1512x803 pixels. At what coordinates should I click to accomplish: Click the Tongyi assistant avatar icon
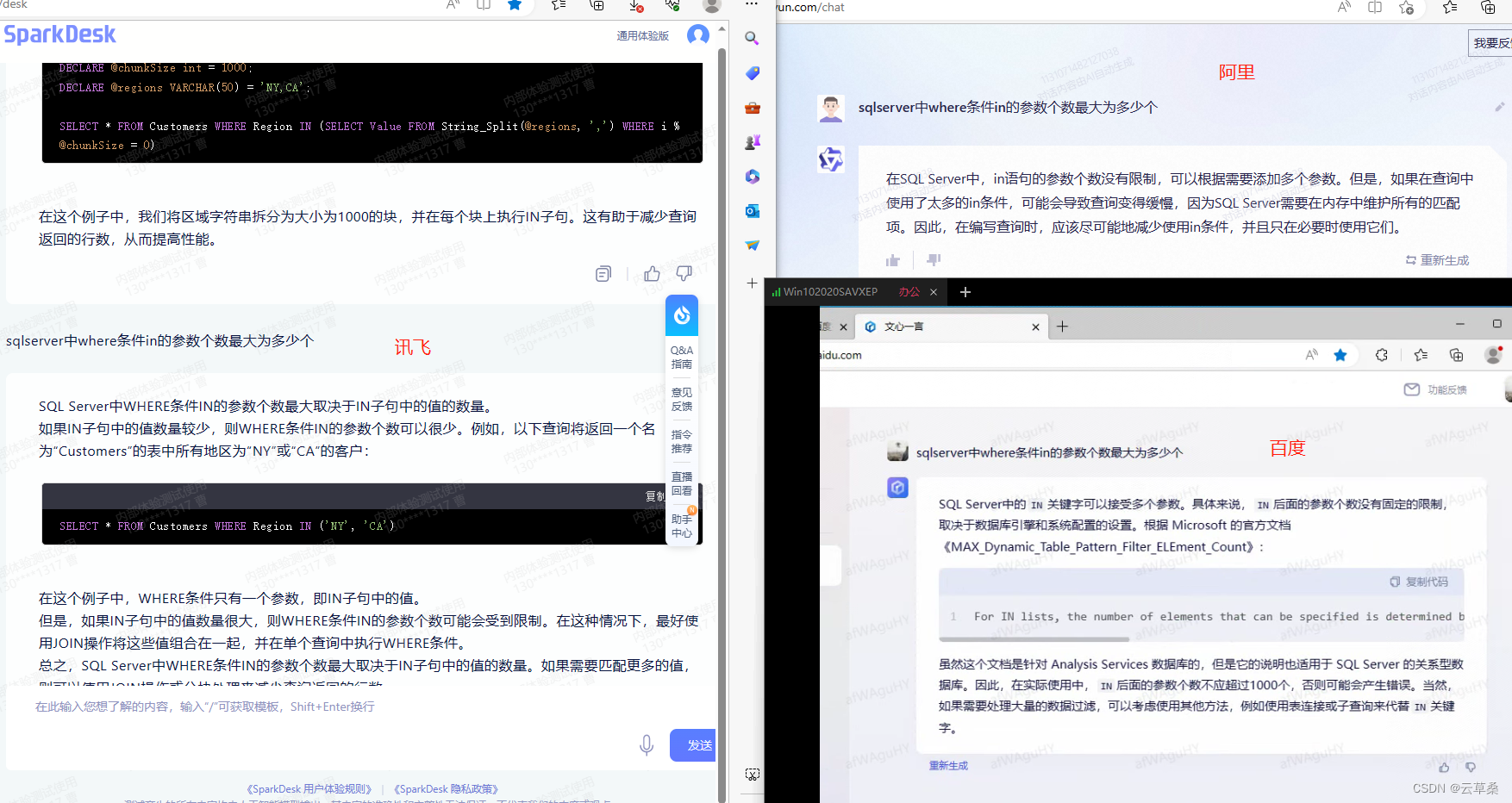[831, 159]
